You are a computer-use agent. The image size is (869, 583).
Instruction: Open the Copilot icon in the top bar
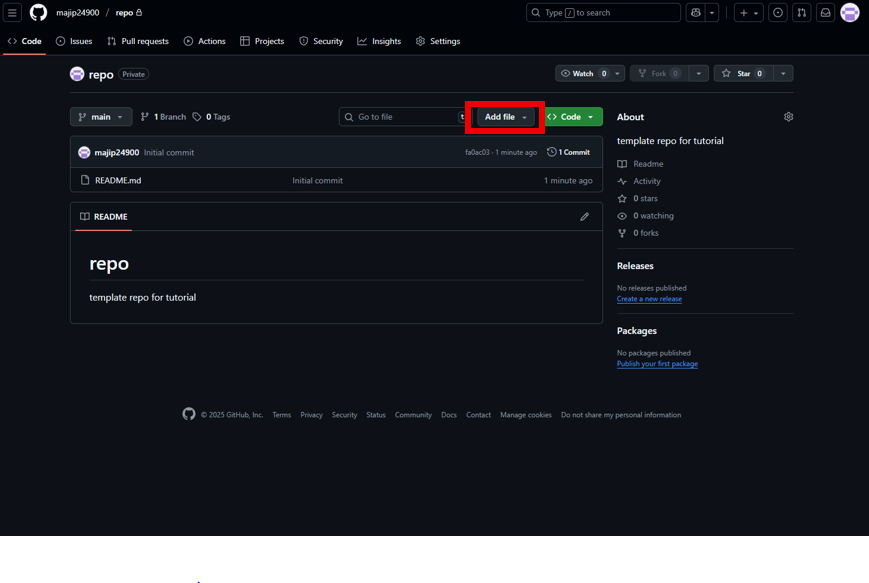click(696, 12)
